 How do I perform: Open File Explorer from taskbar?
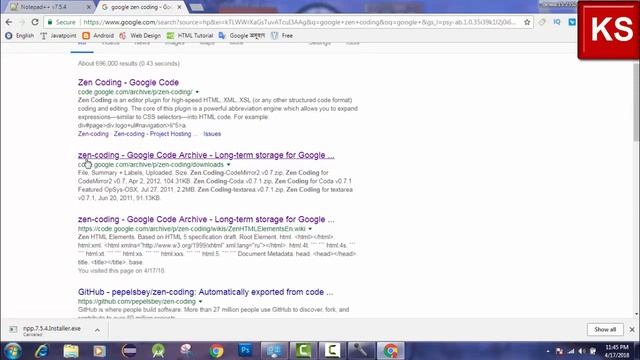pos(71,351)
